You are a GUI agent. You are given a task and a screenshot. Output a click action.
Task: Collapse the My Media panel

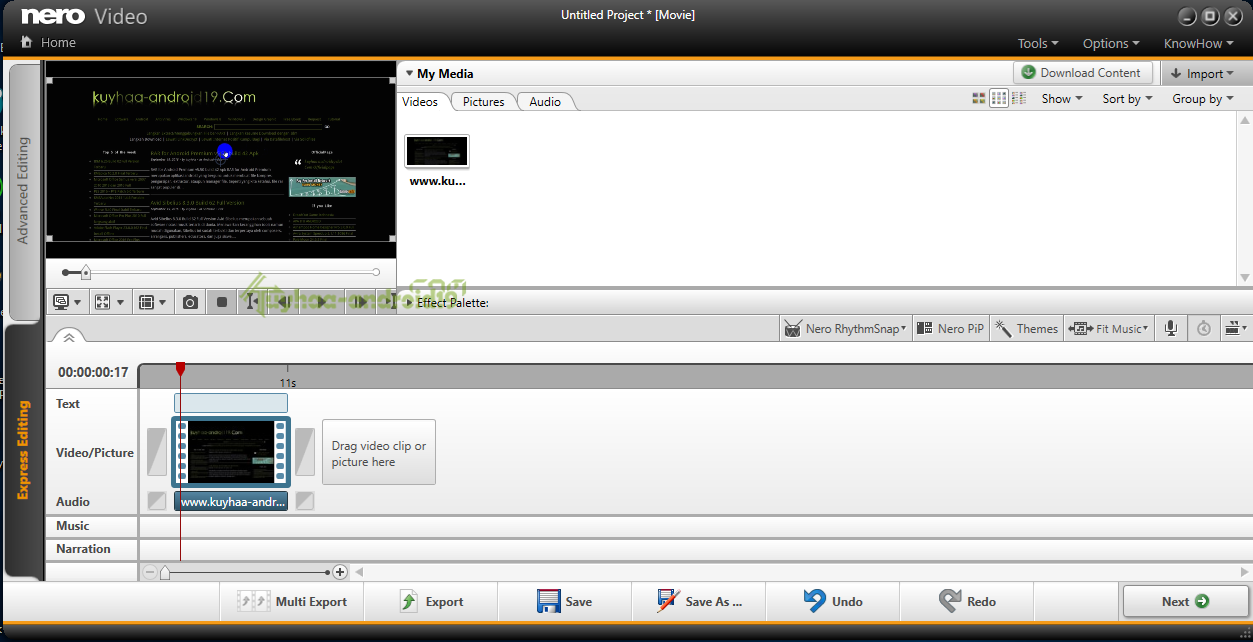[x=410, y=74]
